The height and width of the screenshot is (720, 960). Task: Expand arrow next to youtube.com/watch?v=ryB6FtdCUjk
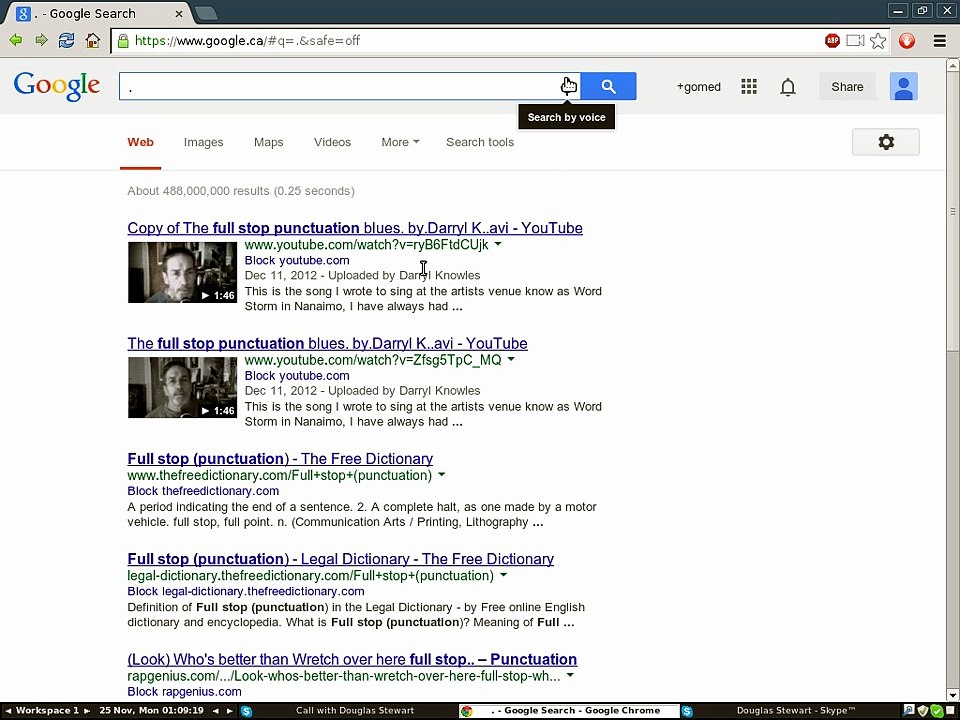coord(498,244)
